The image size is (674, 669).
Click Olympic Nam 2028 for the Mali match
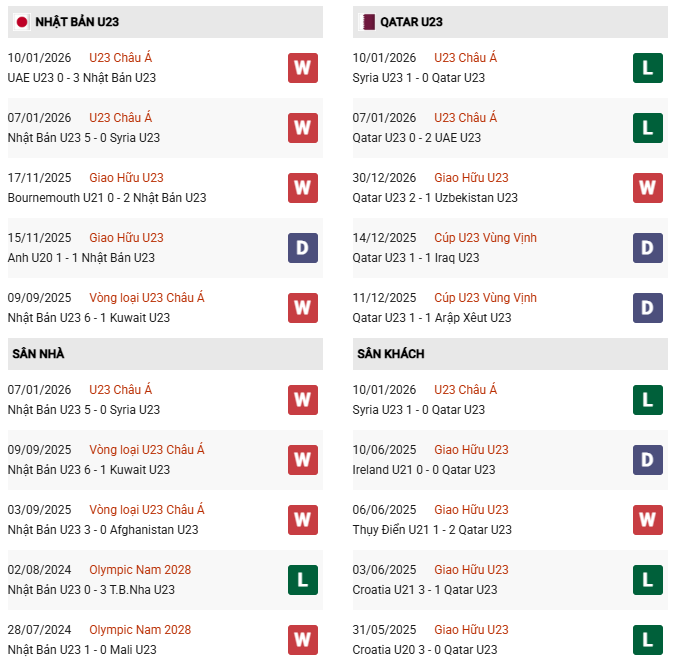click(x=139, y=630)
